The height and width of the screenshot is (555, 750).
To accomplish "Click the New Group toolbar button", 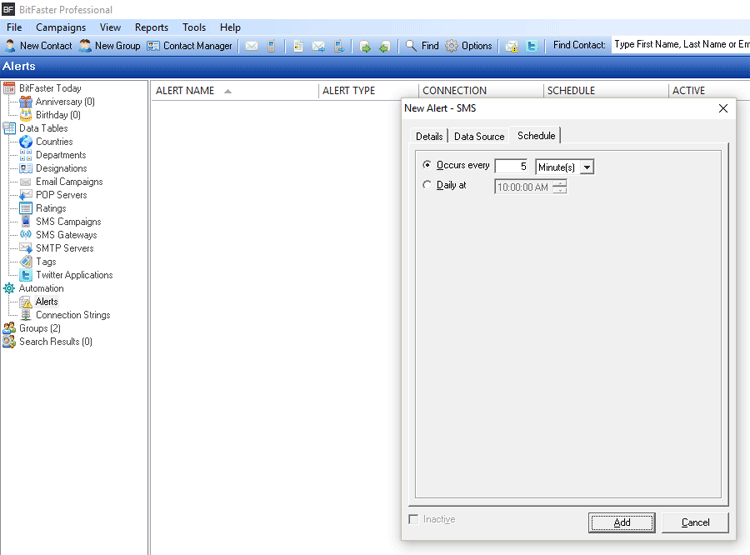I will [x=110, y=46].
